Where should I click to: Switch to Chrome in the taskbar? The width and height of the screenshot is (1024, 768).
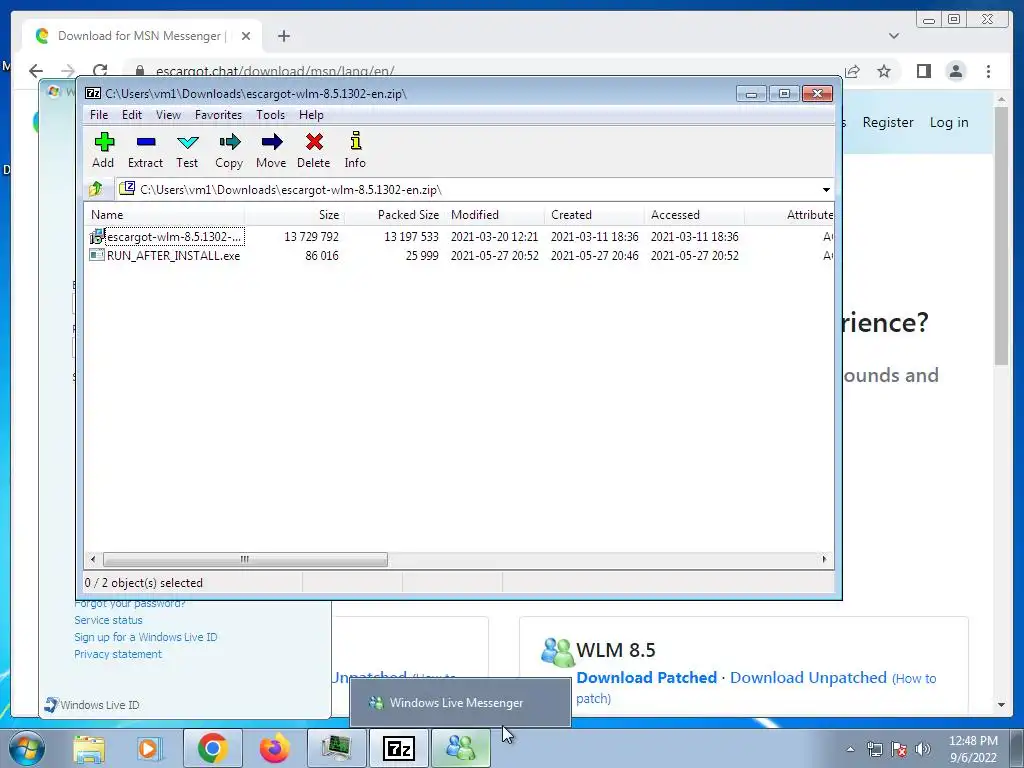(x=212, y=748)
